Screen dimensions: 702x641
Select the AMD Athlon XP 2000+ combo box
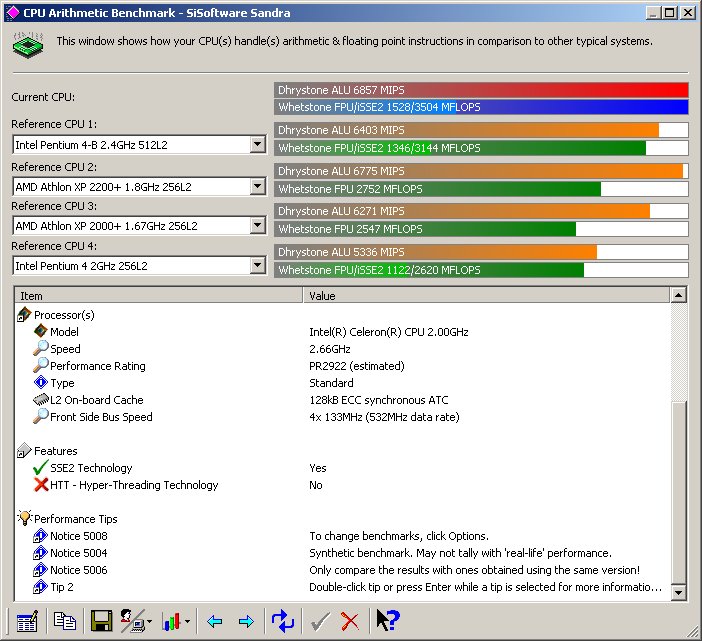click(x=140, y=226)
